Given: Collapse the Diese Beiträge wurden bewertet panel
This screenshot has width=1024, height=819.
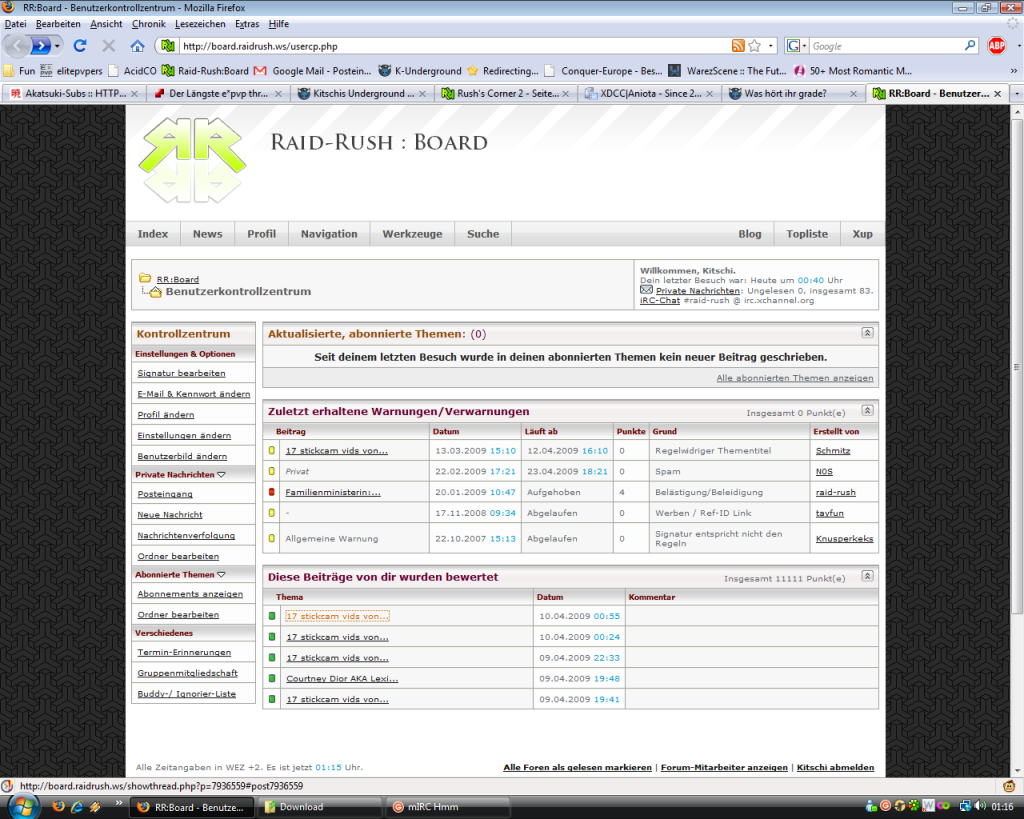Looking at the screenshot, I should 867,575.
